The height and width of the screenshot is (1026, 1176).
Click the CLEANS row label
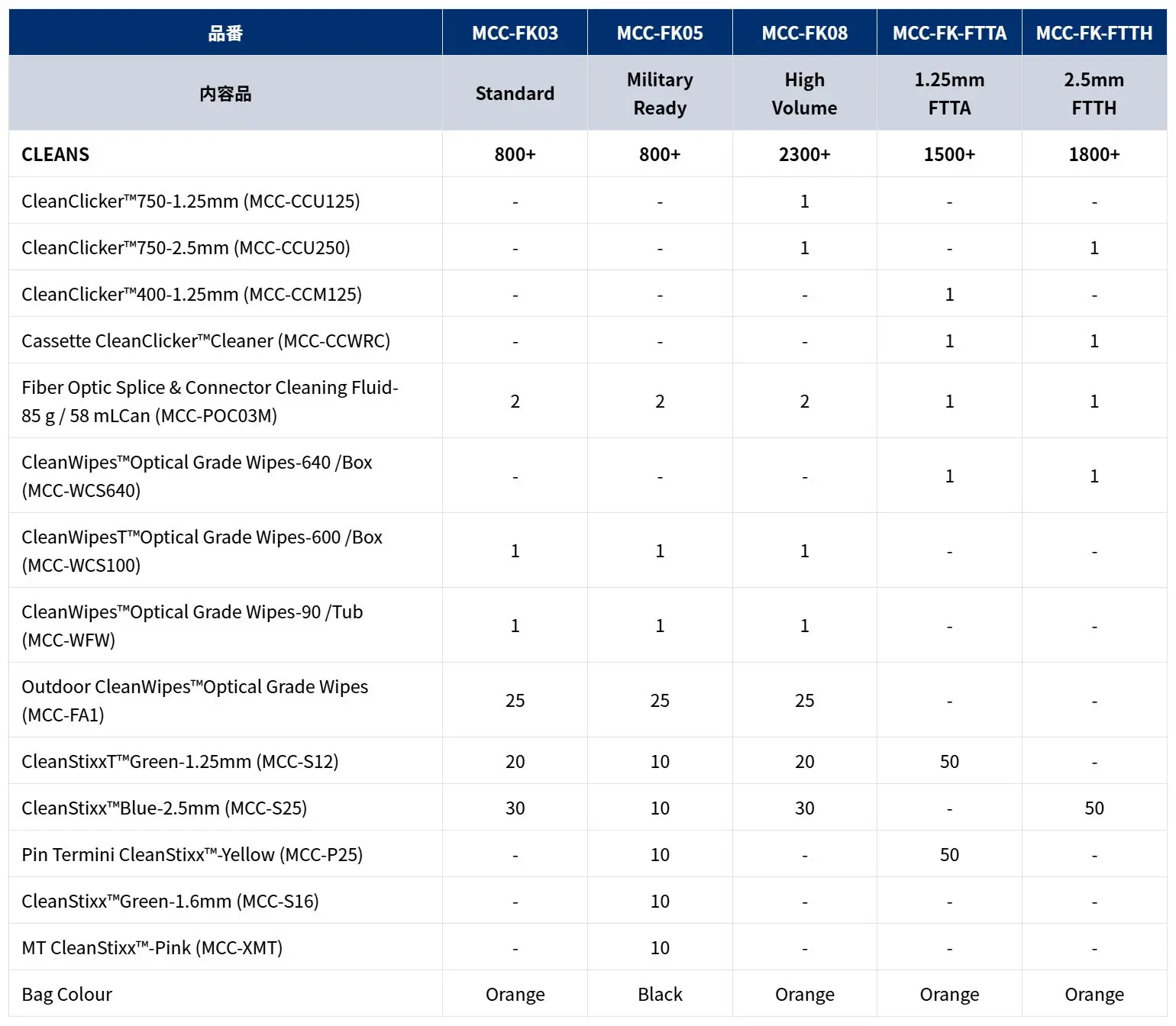pos(55,154)
